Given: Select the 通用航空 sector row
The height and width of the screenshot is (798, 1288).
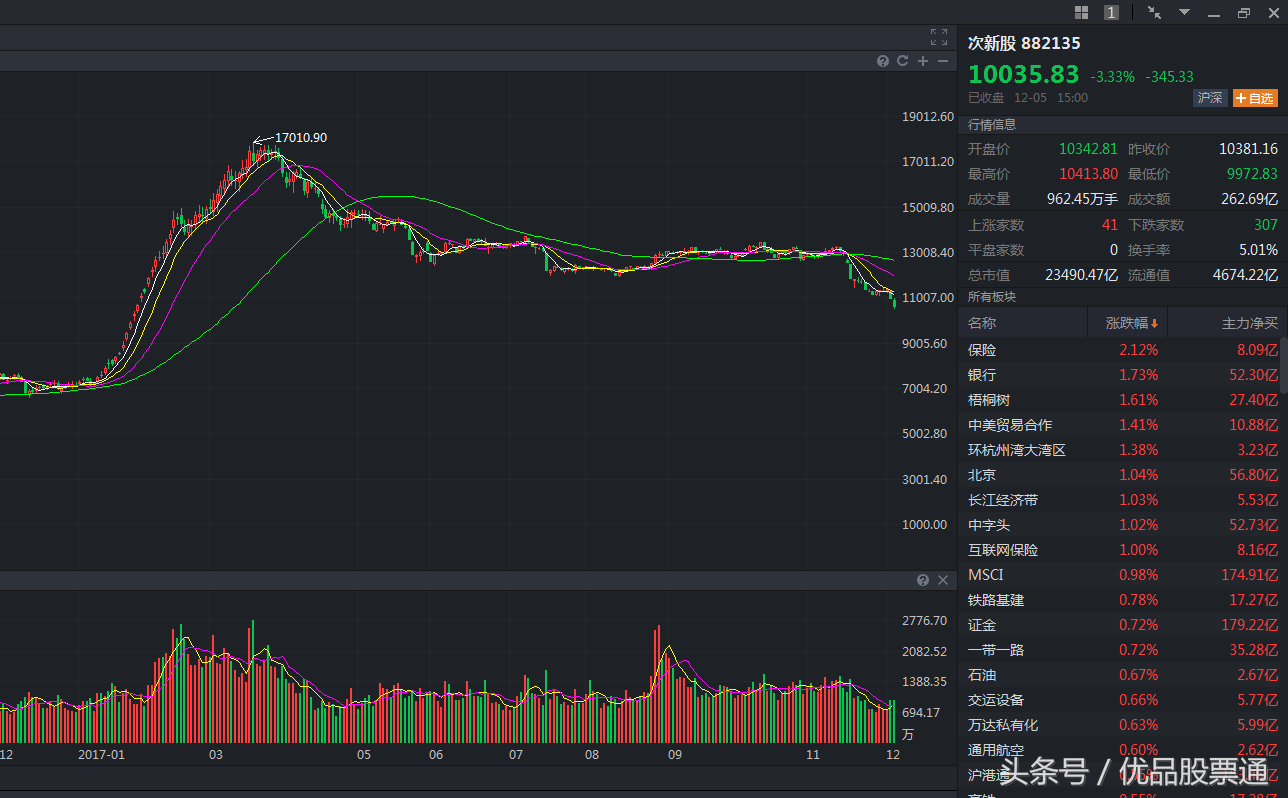Looking at the screenshot, I should click(1119, 750).
